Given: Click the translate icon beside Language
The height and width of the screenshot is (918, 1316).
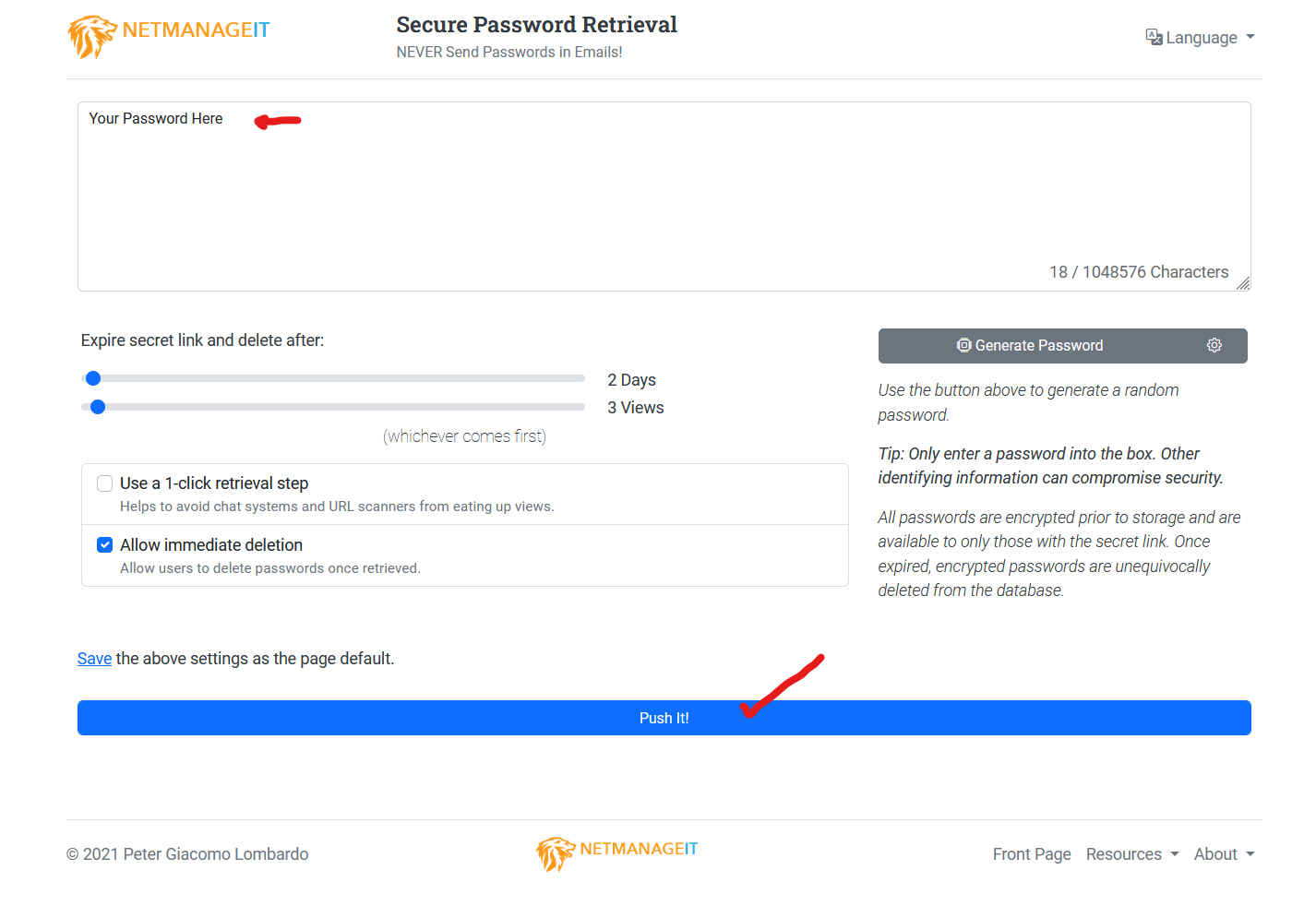Looking at the screenshot, I should point(1154,37).
